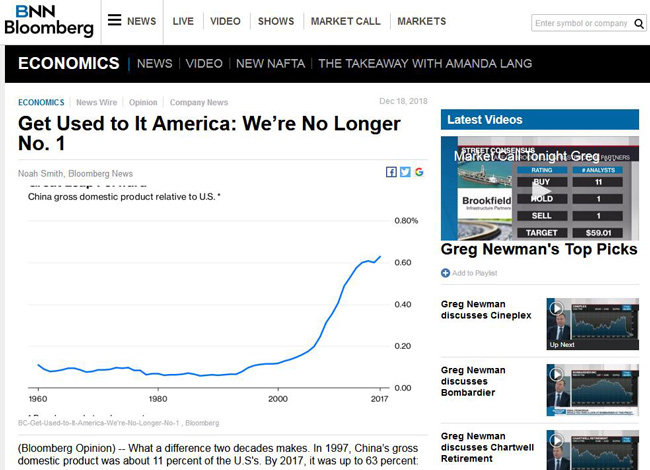This screenshot has width=650, height=470.
Task: Open NEWS in the Economics sub-bar
Action: tap(155, 63)
